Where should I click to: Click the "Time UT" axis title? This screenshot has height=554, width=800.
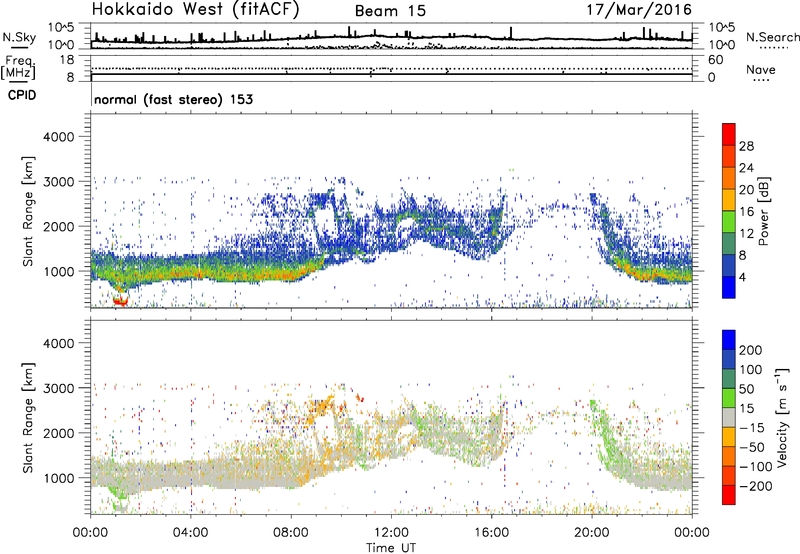391,547
